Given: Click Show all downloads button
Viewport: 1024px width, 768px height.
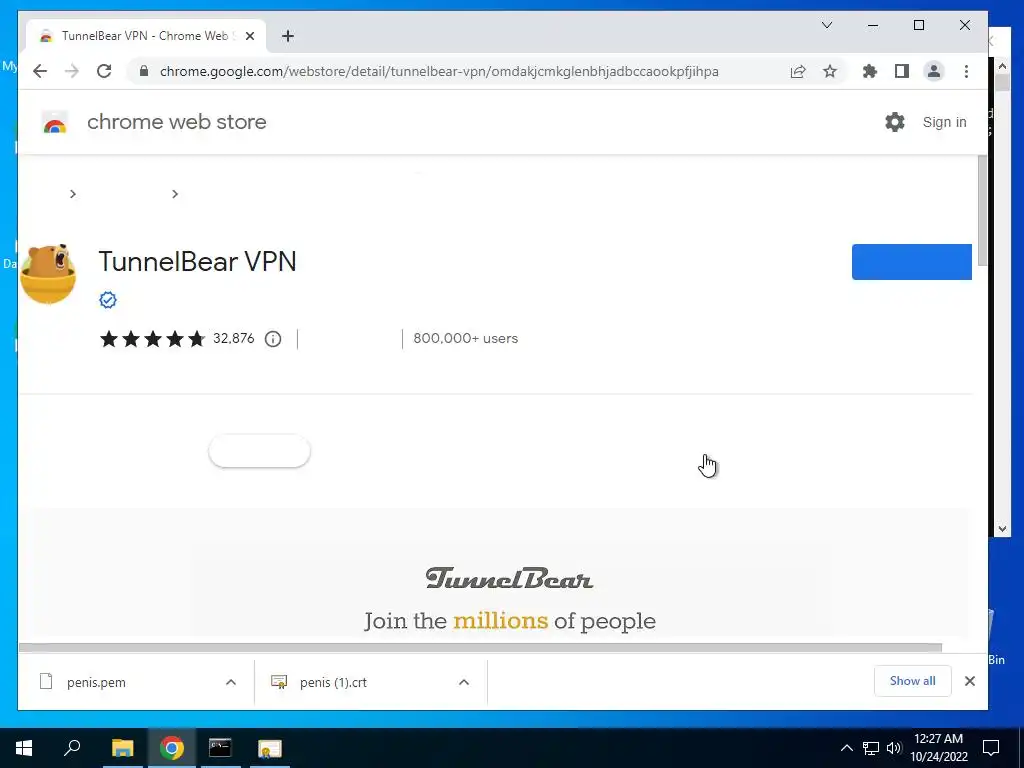Looking at the screenshot, I should click(912, 681).
